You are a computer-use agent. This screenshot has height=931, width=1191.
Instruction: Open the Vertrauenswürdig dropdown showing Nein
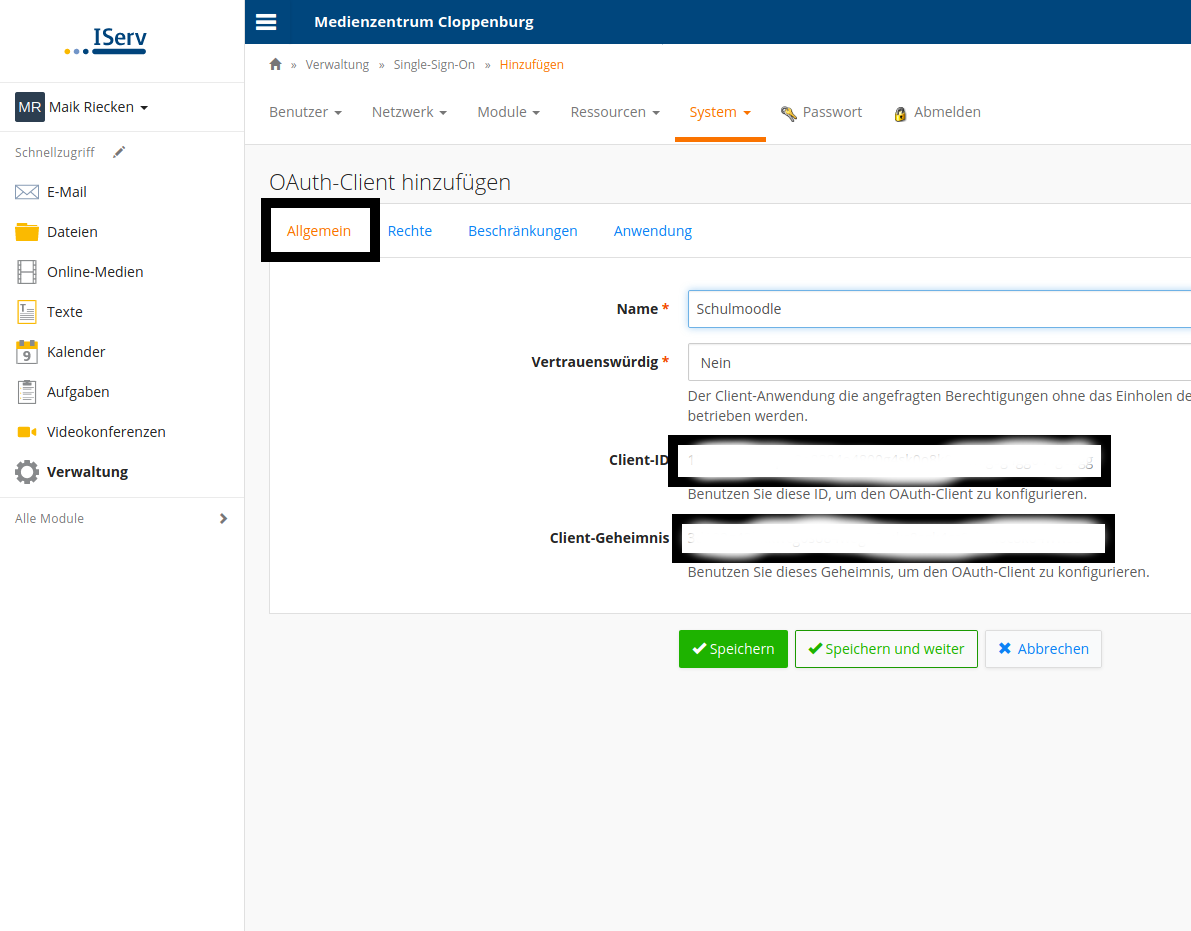point(938,362)
